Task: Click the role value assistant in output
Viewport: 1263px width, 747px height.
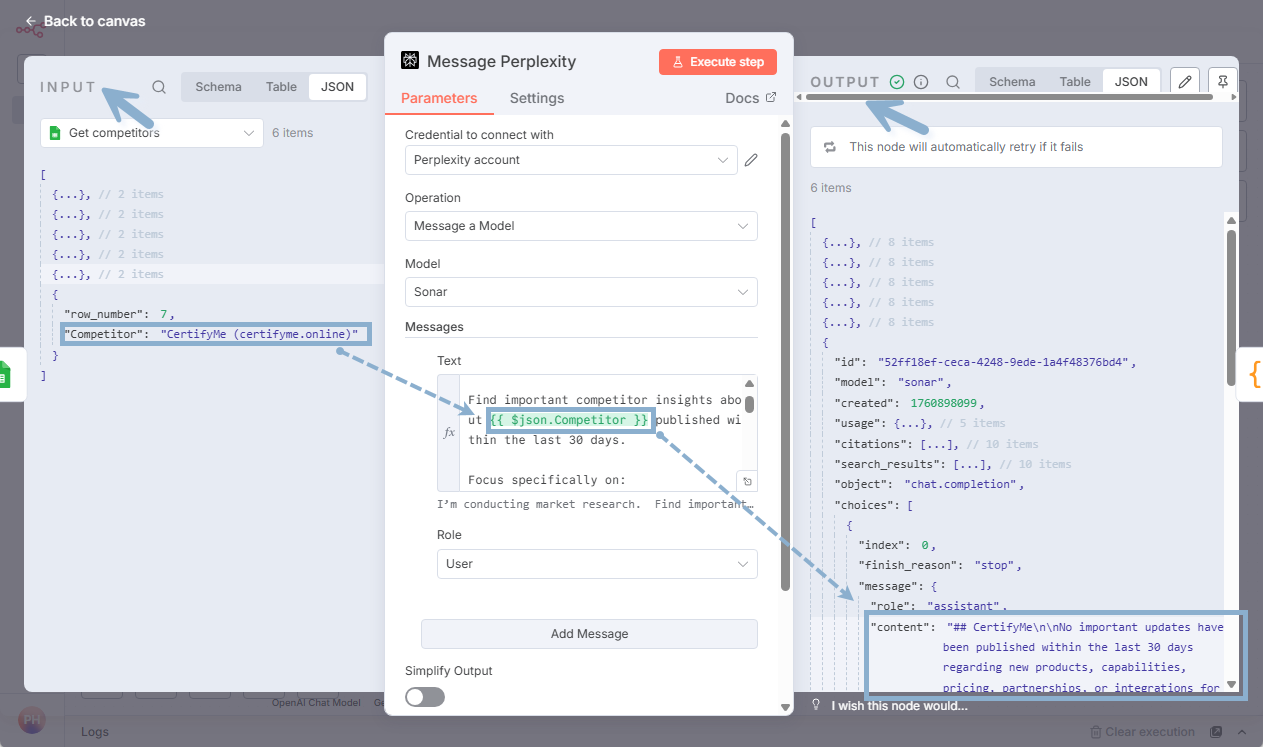Action: 965,606
